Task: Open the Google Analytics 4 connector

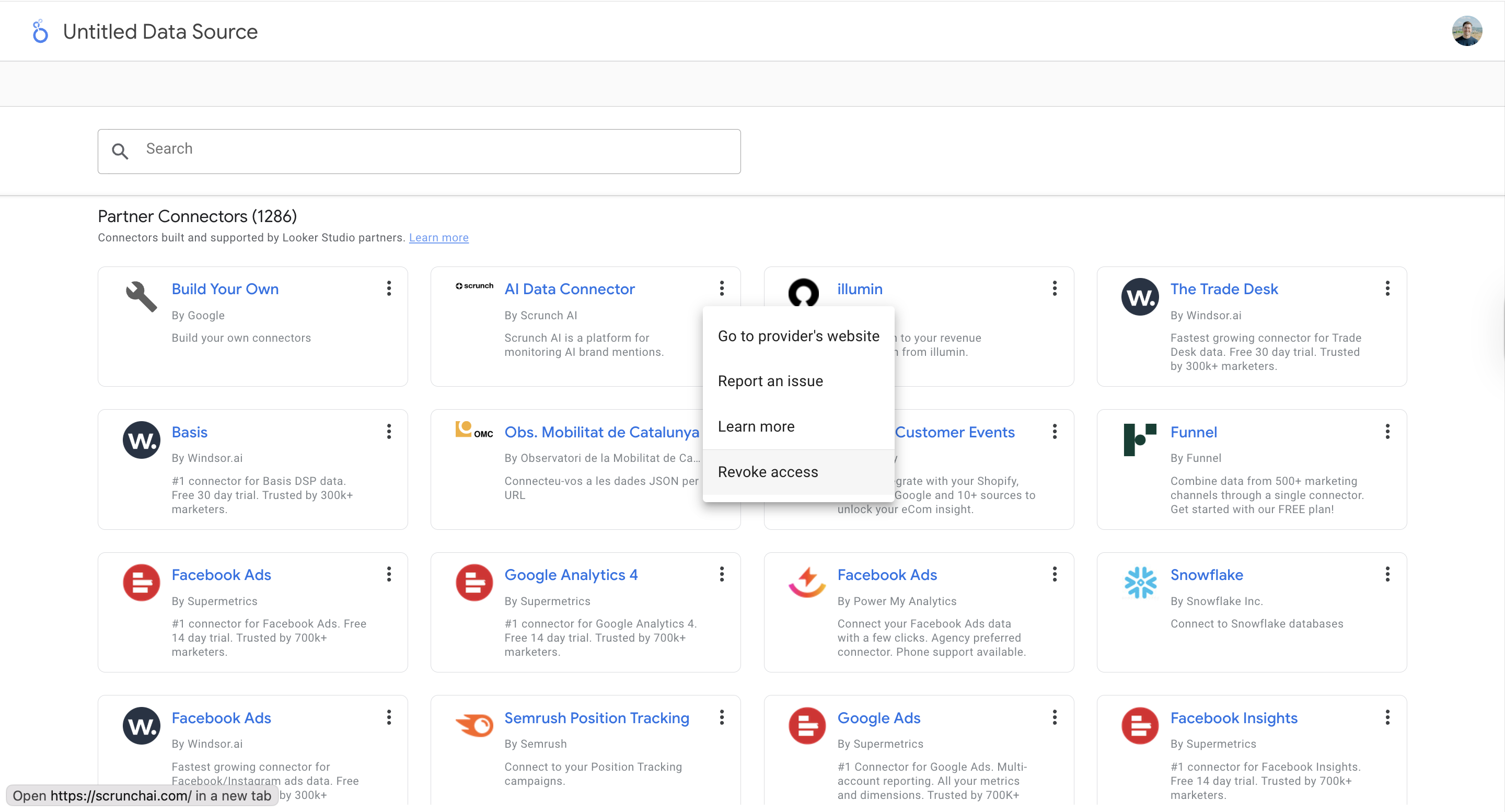Action: tap(570, 575)
